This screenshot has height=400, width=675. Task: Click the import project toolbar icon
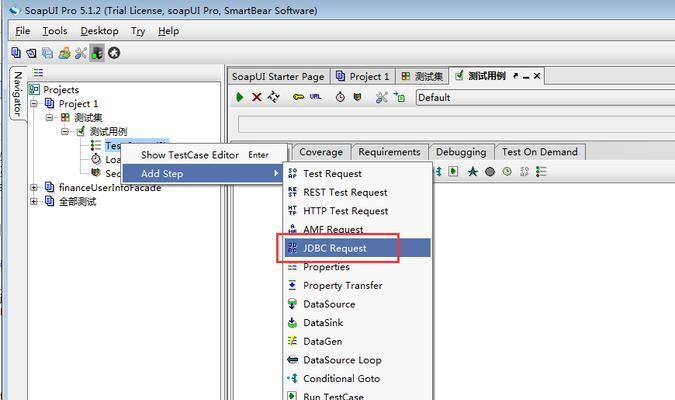point(31,53)
